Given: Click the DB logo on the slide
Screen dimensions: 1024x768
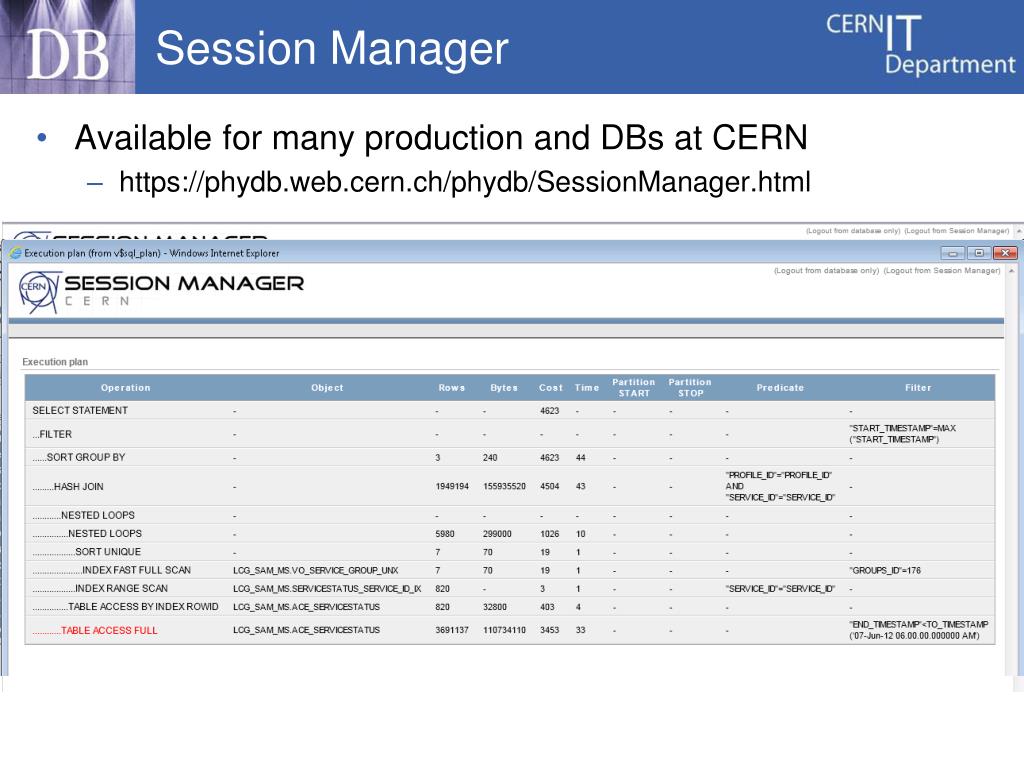Looking at the screenshot, I should point(67,46).
